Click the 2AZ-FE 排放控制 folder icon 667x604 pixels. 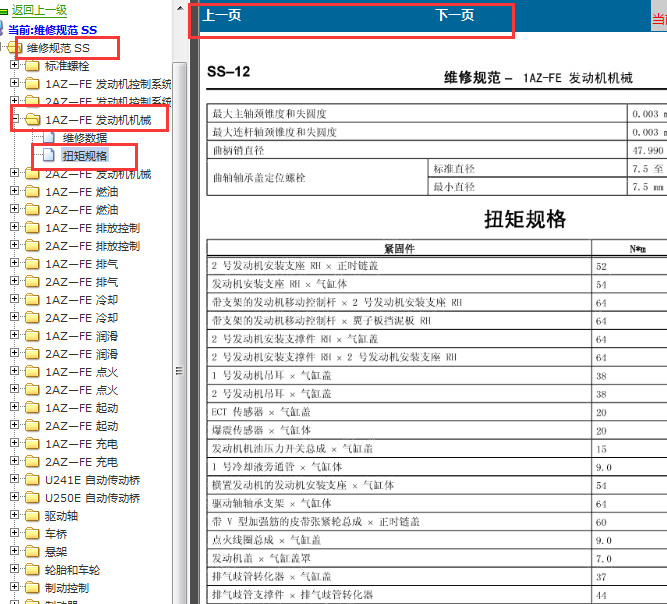coord(32,246)
